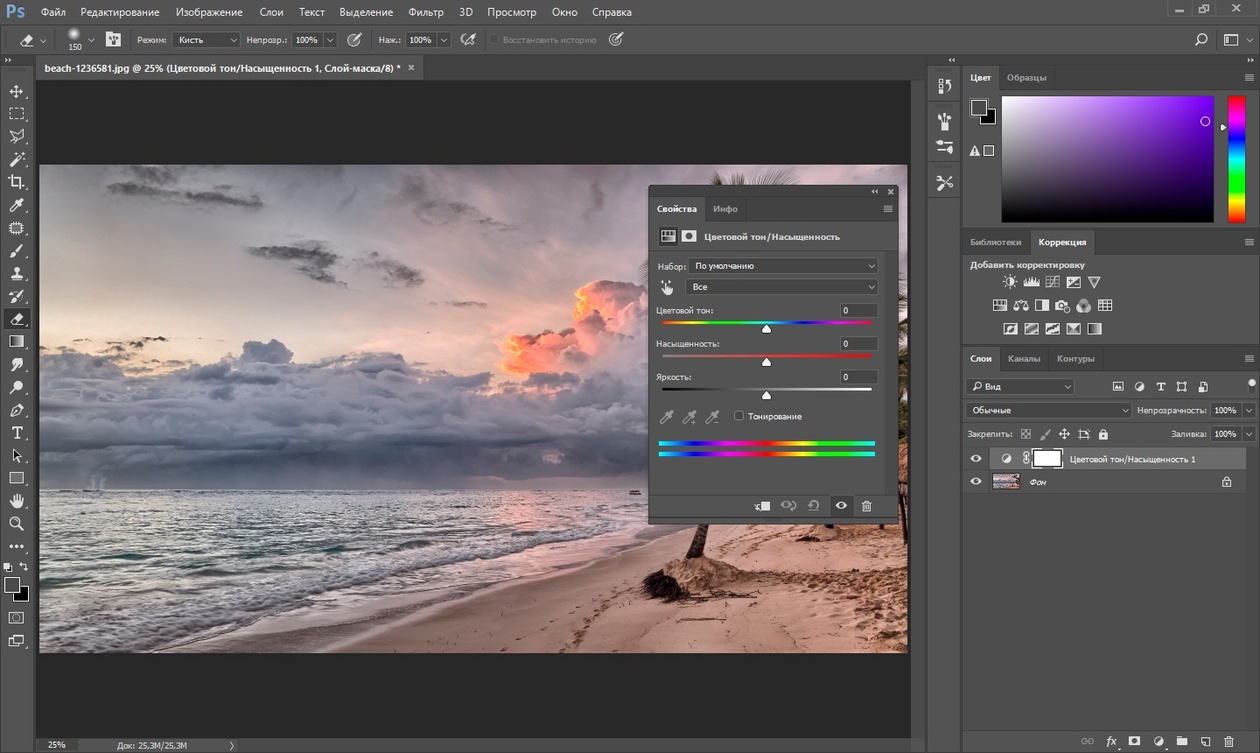Image resolution: width=1260 pixels, height=753 pixels.
Task: Select the Magic Wand tool
Action: tap(17, 159)
